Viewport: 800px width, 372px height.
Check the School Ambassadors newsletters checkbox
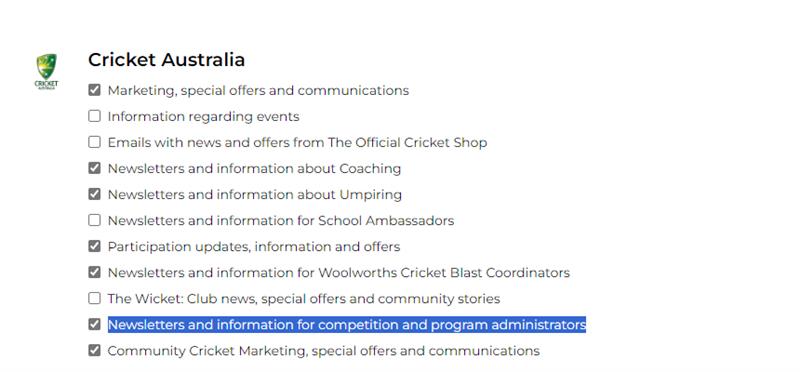[94, 220]
